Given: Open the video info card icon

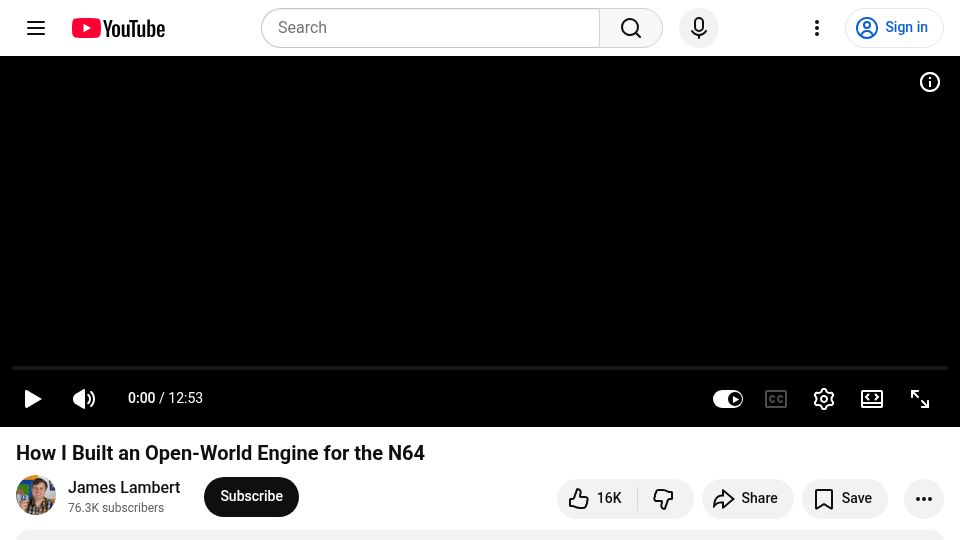Looking at the screenshot, I should point(929,82).
